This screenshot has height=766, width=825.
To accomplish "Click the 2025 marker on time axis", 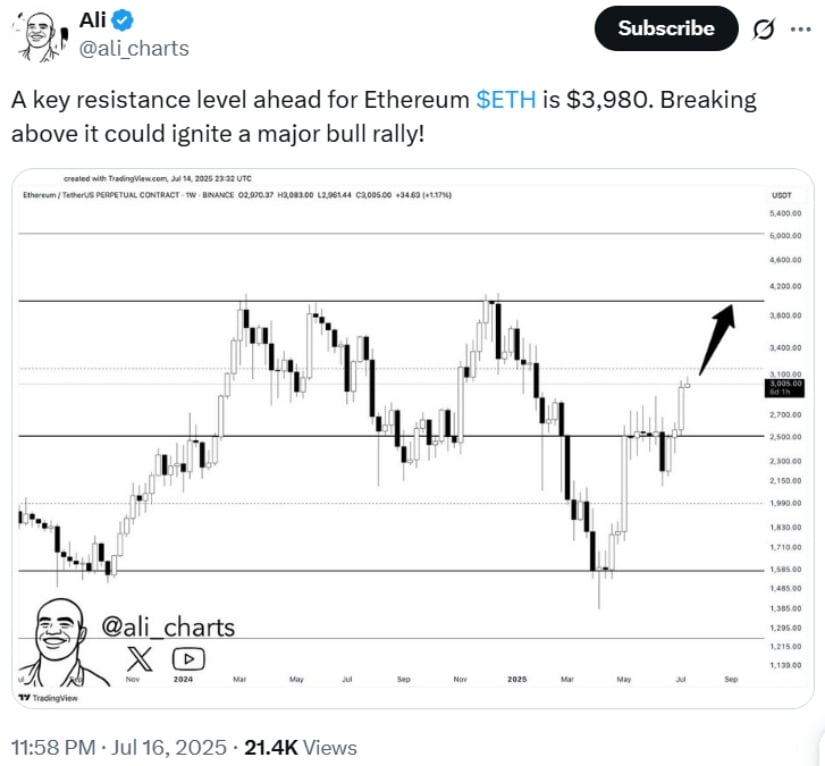I will click(517, 679).
